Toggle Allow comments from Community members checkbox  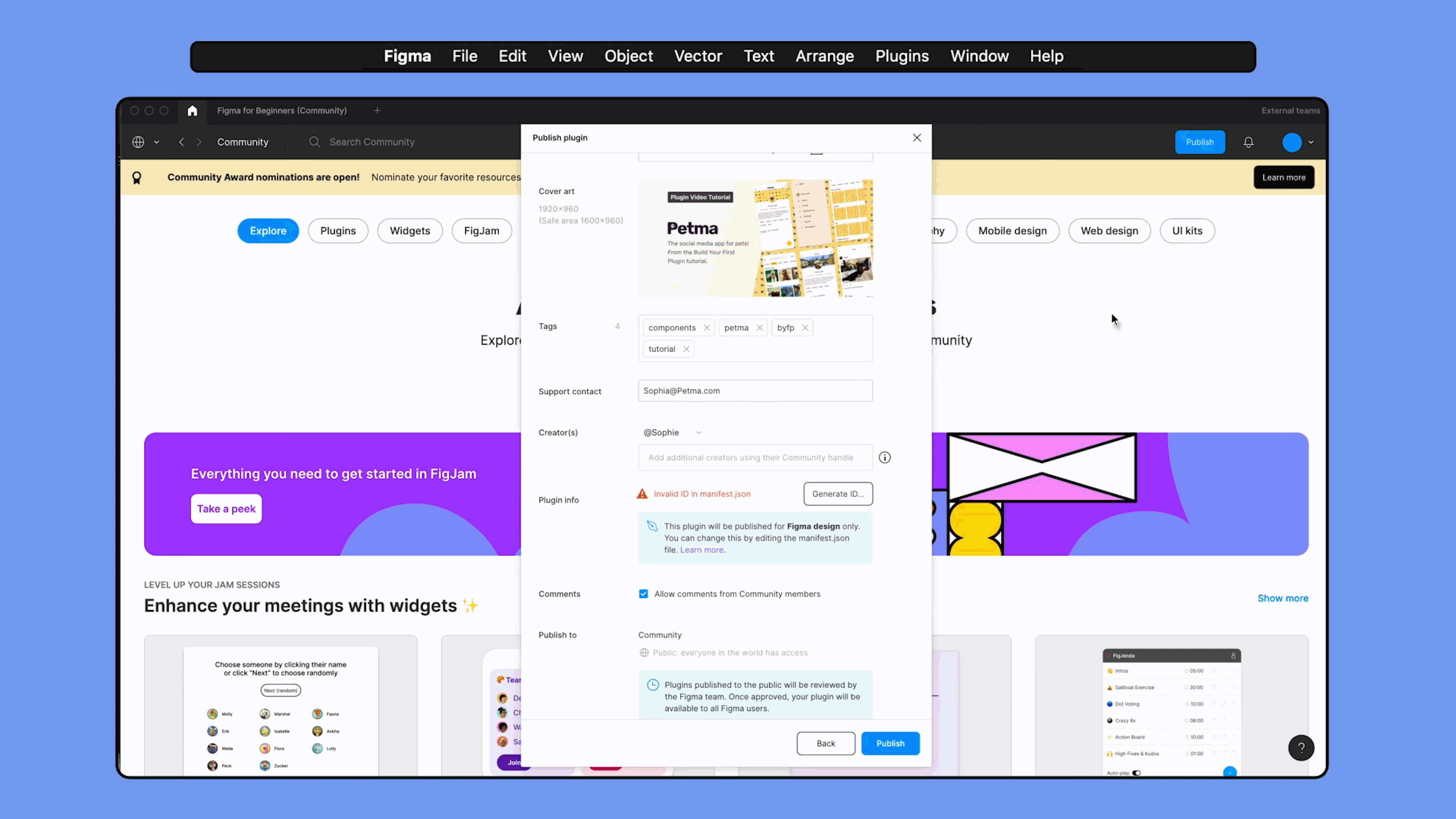pyautogui.click(x=643, y=593)
